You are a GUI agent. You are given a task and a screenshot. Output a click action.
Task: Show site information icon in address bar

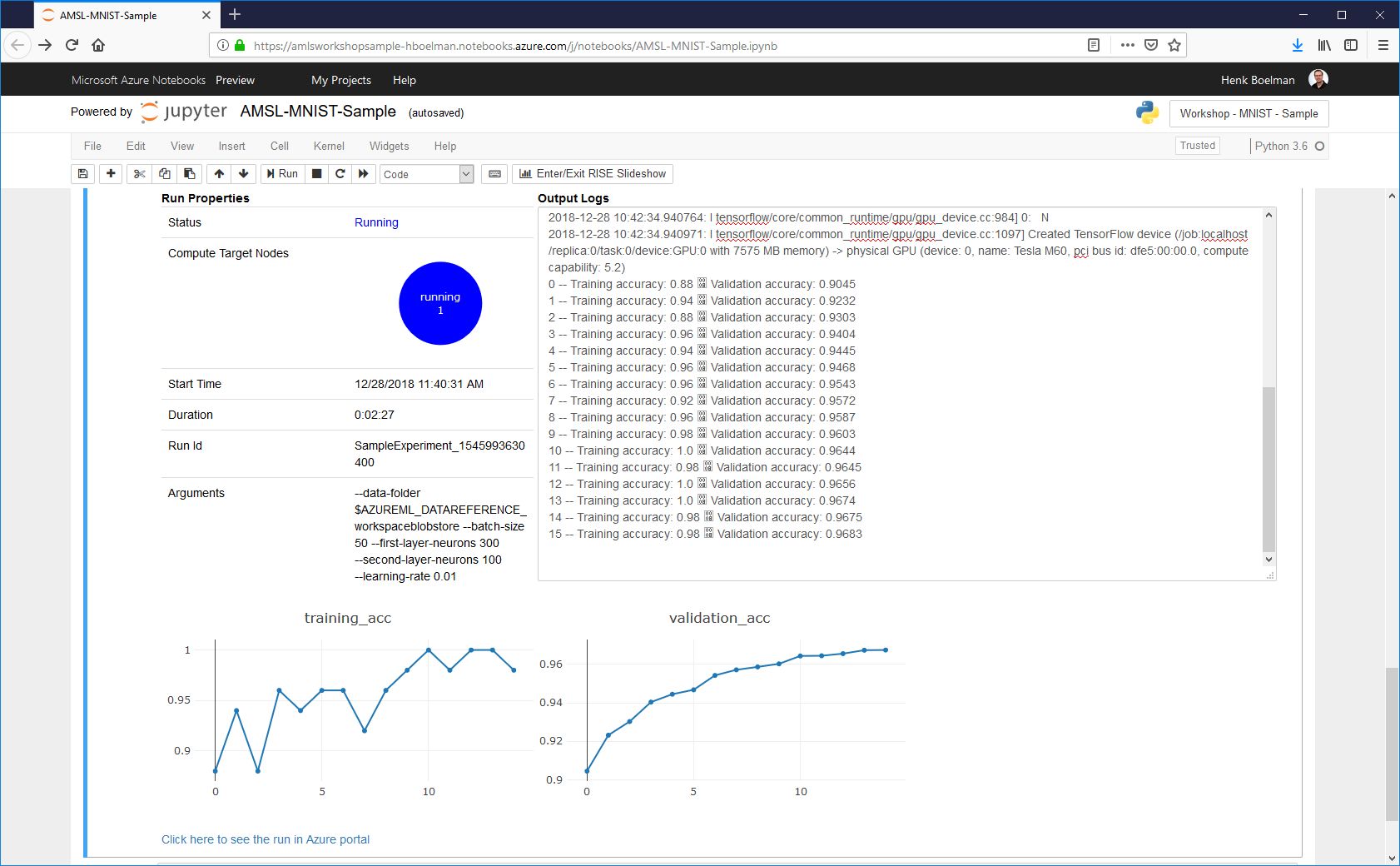[x=222, y=46]
